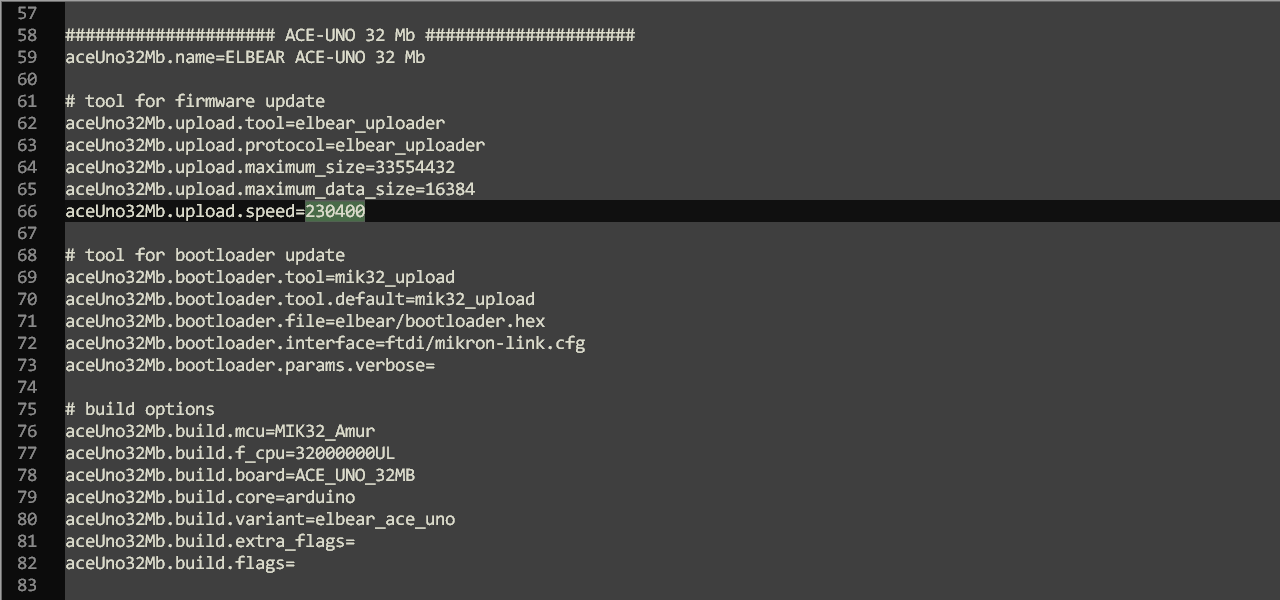Place cursor on upload.tool=elbear_uploader line

(x=255, y=123)
